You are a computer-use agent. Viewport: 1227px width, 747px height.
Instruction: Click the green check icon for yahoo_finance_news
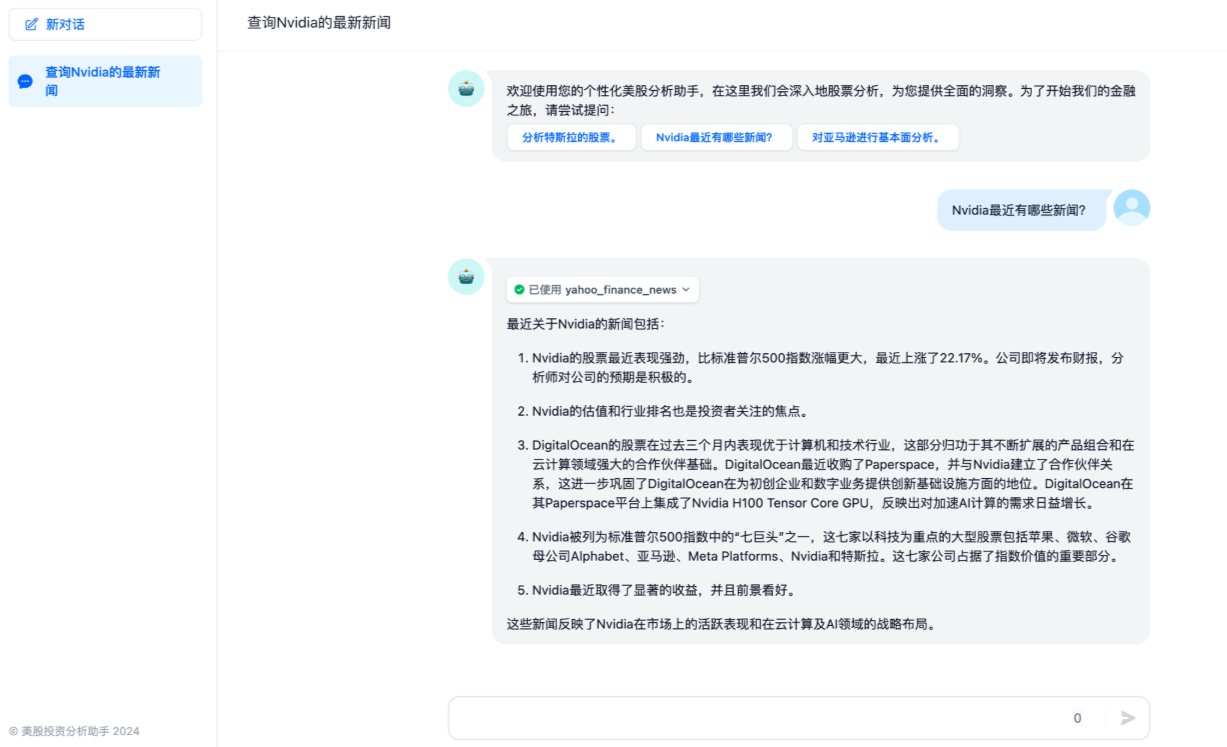click(519, 290)
